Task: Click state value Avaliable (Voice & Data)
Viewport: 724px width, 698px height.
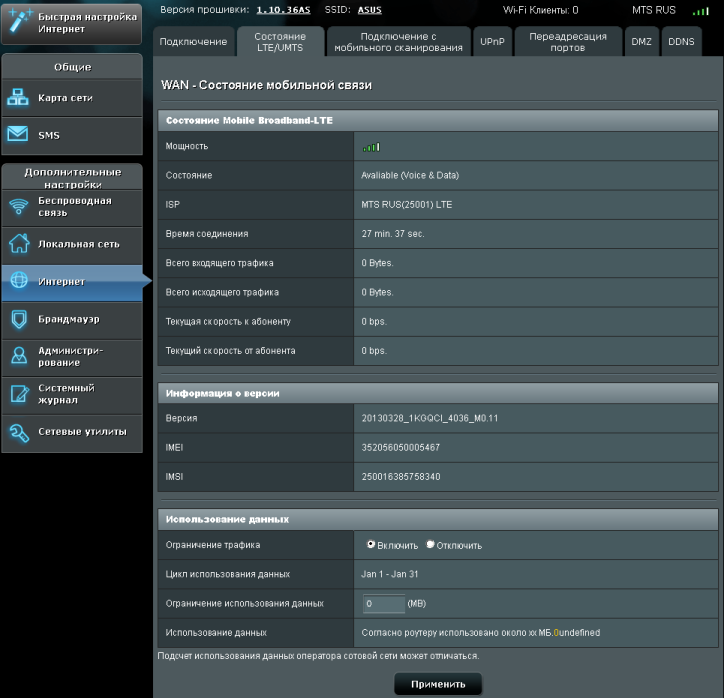Action: pos(410,175)
